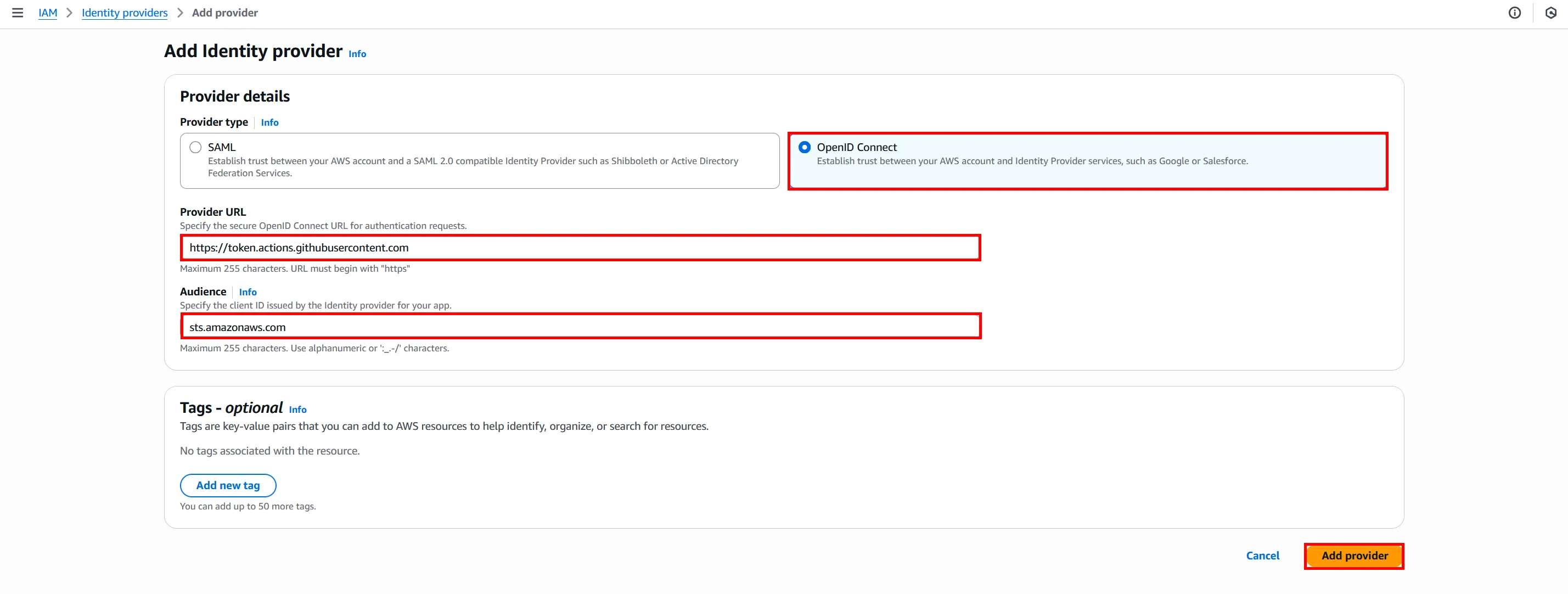Go to Identity providers breadcrumb

124,13
